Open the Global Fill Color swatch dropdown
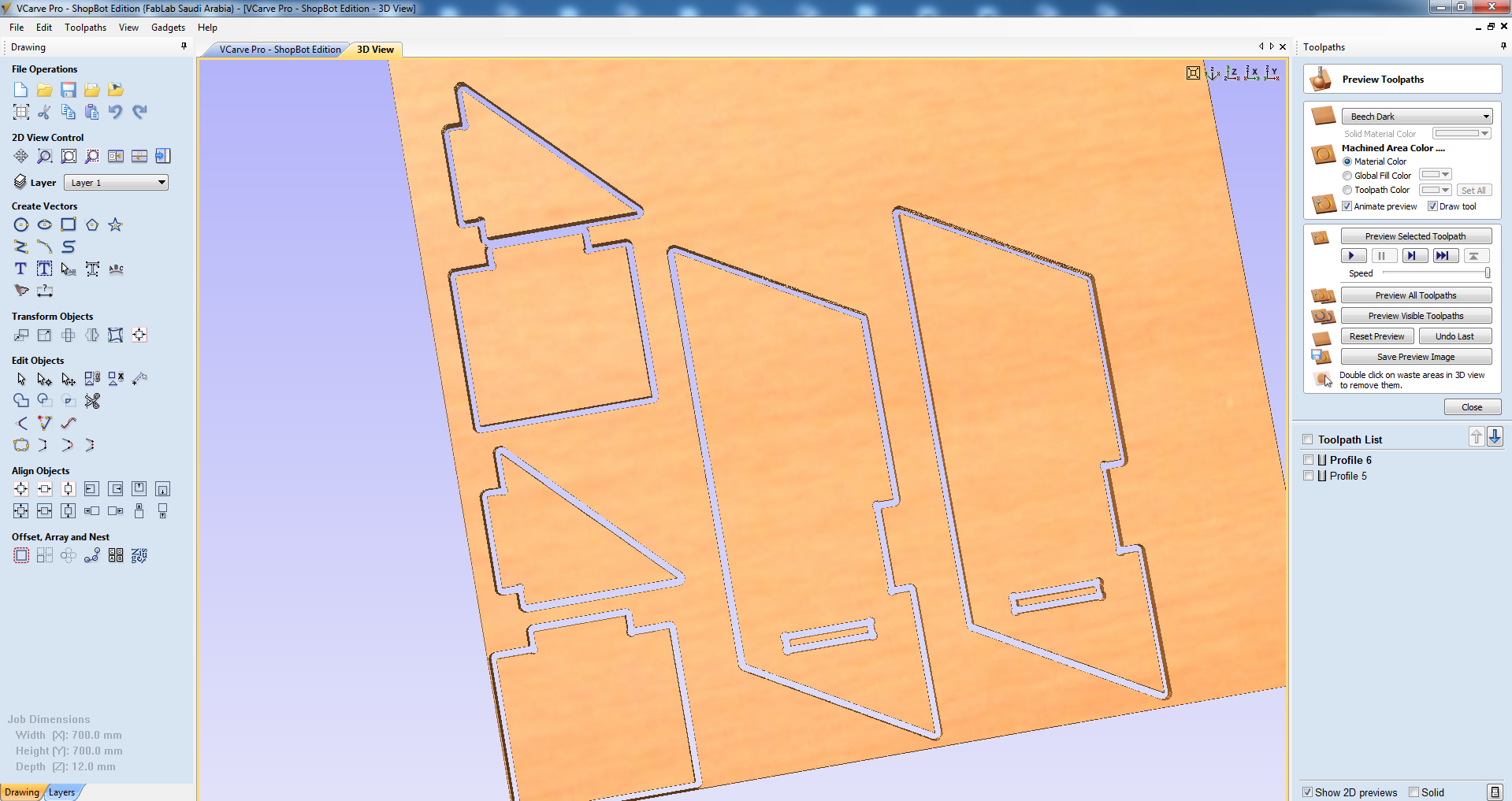 coord(1435,175)
